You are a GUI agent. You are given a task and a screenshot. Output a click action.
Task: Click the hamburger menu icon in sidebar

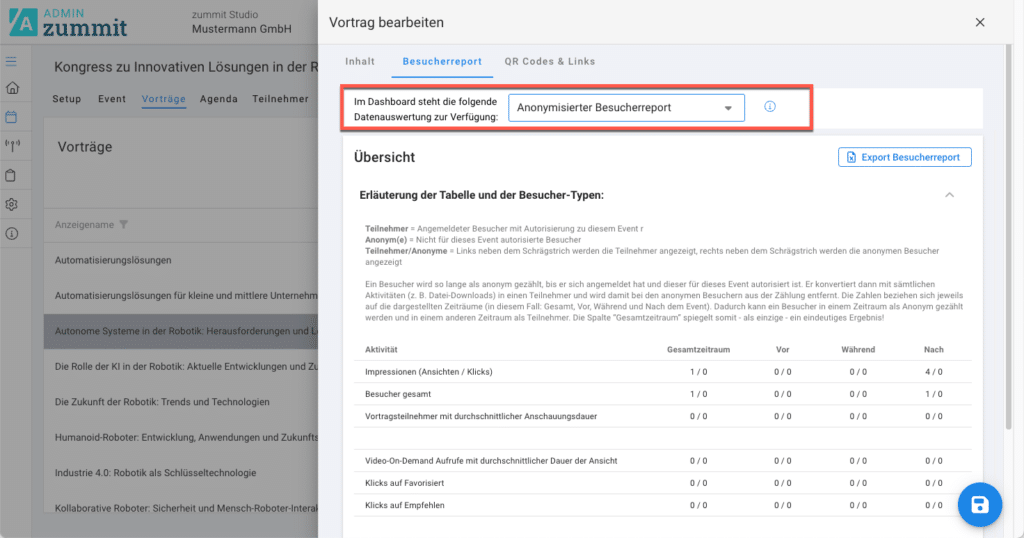click(x=12, y=62)
